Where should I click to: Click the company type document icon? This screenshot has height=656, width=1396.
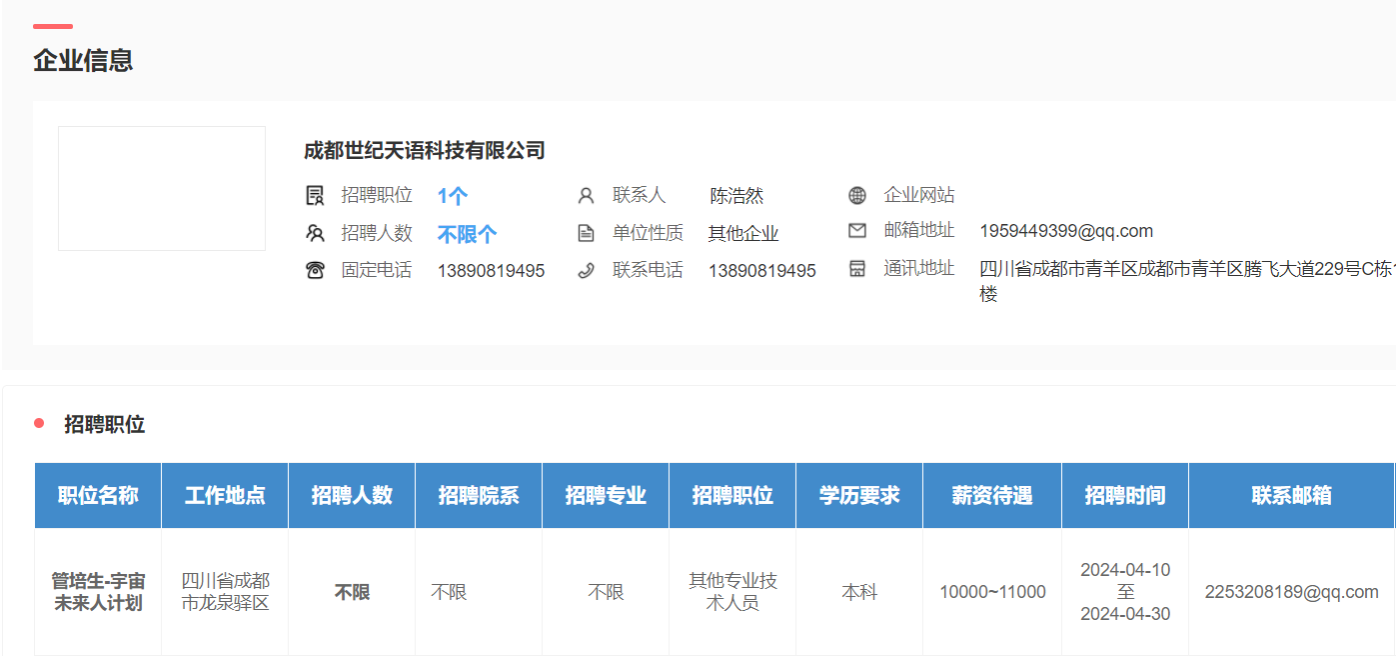click(586, 234)
